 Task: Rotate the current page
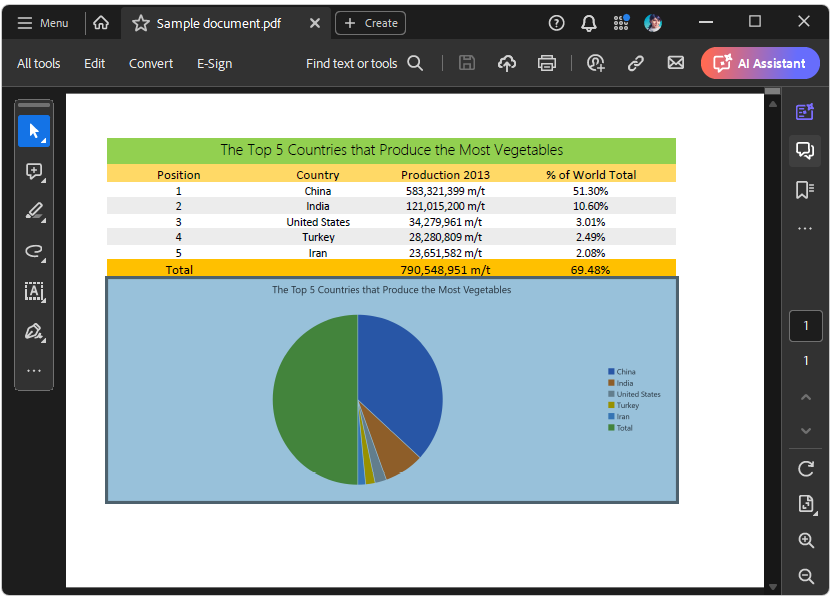[x=806, y=468]
